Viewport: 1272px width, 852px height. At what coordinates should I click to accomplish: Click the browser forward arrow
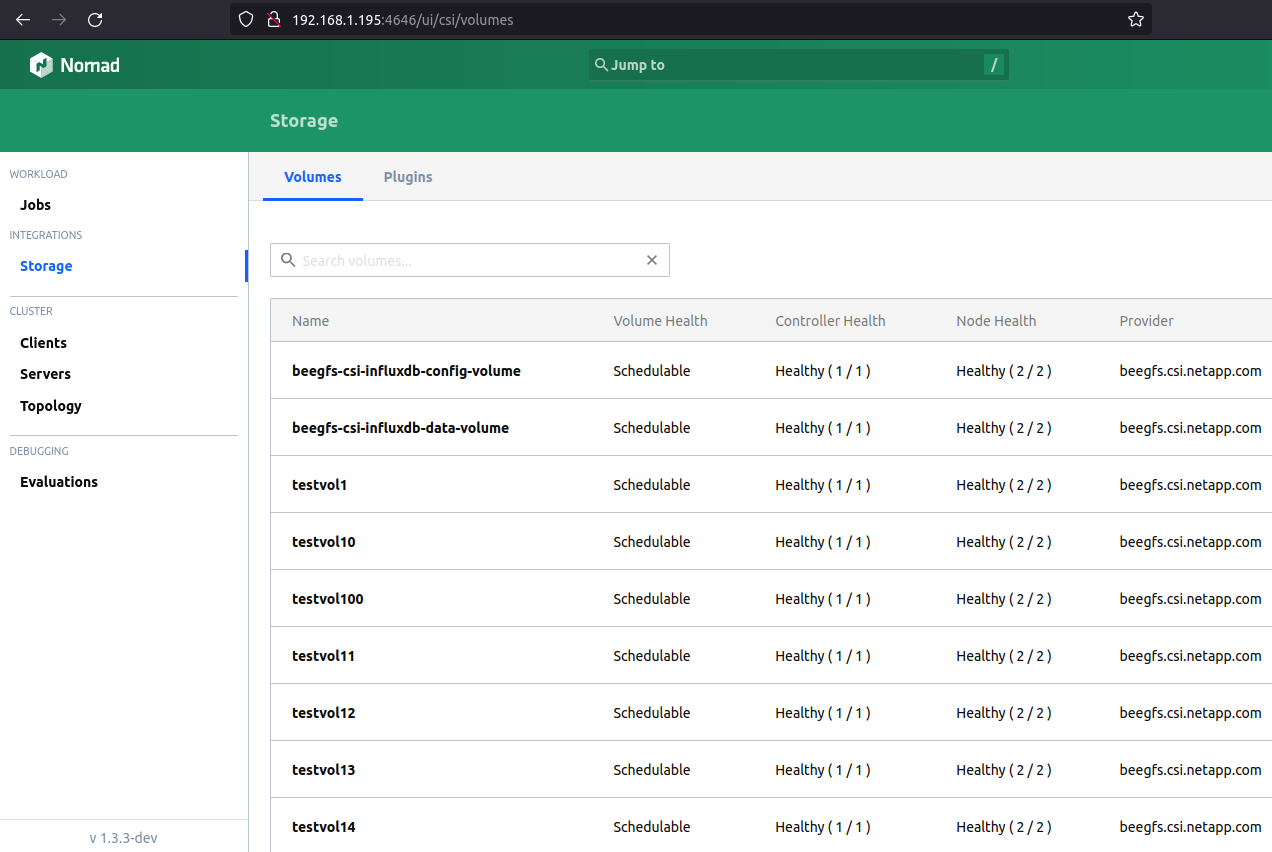(x=59, y=19)
